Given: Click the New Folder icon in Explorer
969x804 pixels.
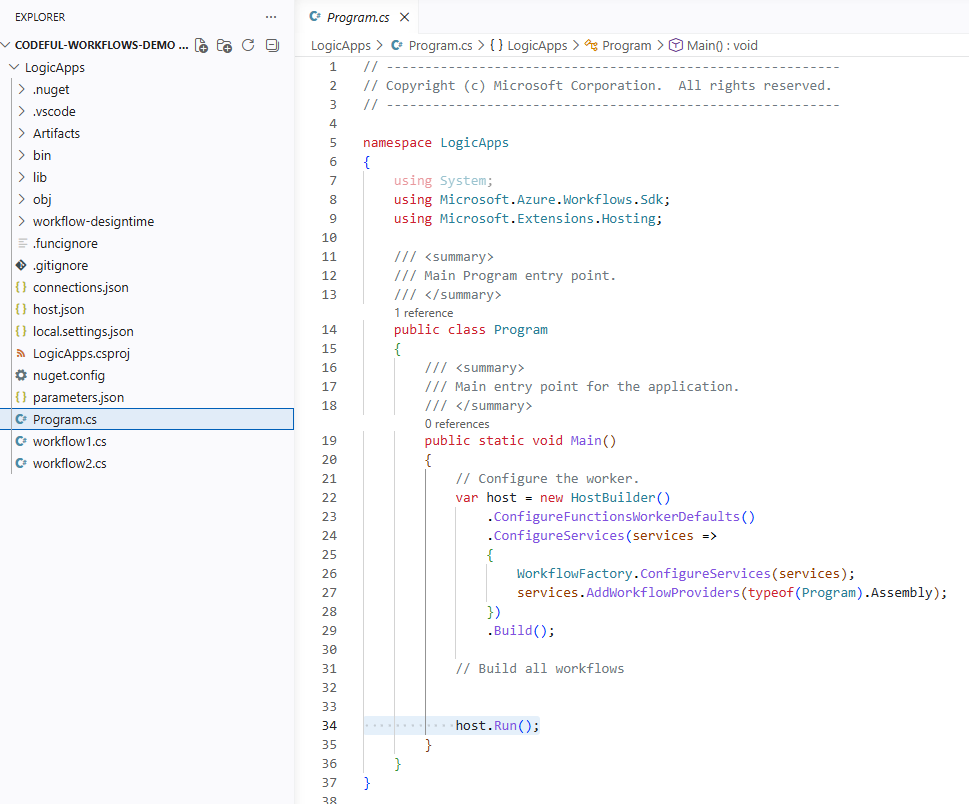Looking at the screenshot, I should pos(224,45).
